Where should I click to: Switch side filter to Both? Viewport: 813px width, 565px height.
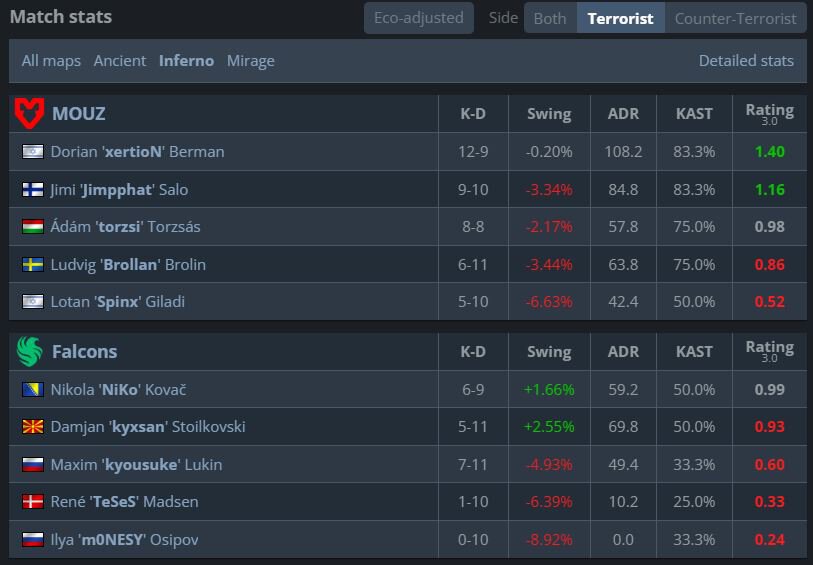pyautogui.click(x=550, y=18)
